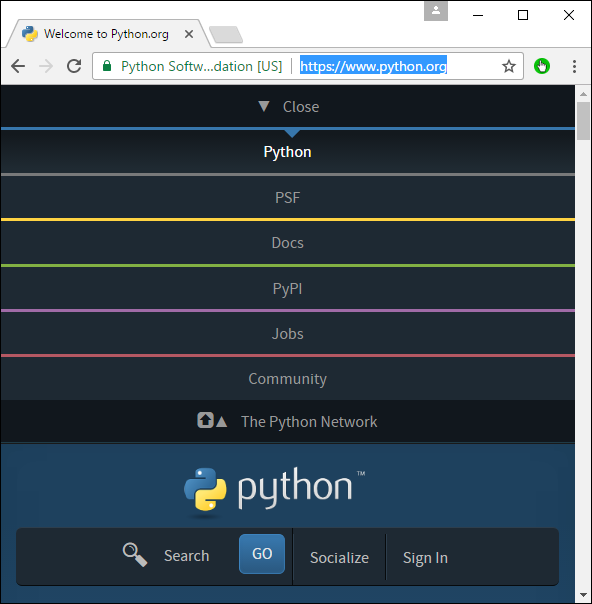Screen dimensions: 592x604
Task: Reload the Python.org page
Action: point(74,66)
